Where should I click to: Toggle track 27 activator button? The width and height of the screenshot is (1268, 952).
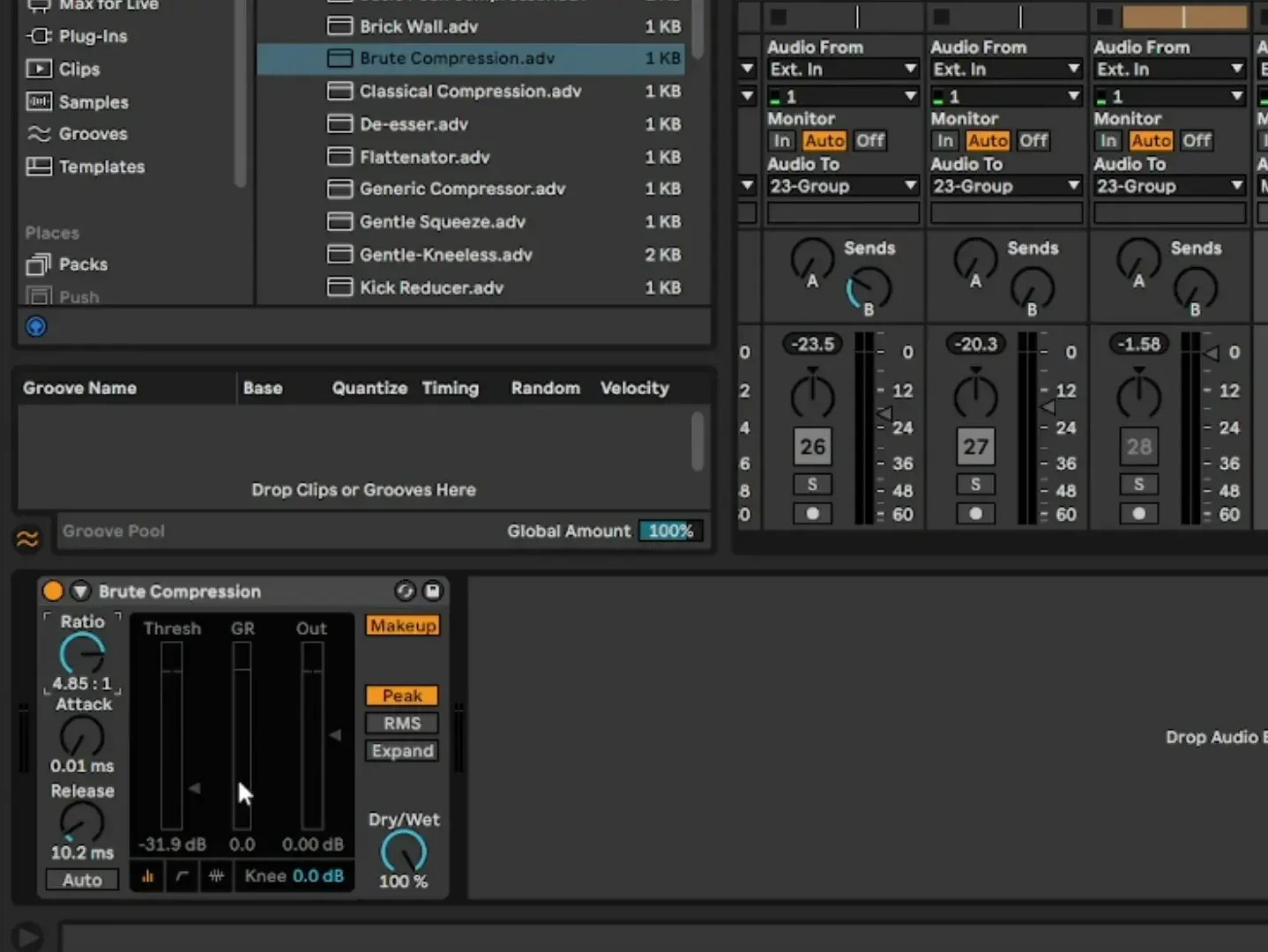(x=975, y=447)
